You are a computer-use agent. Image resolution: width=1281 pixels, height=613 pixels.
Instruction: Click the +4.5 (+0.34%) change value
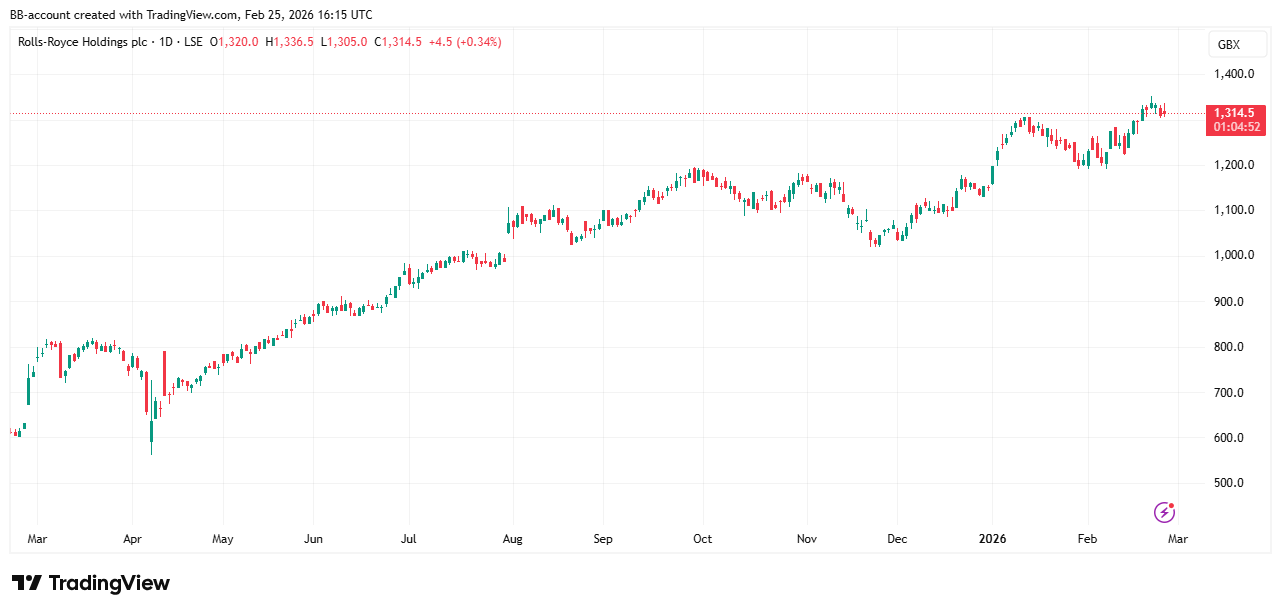click(464, 42)
